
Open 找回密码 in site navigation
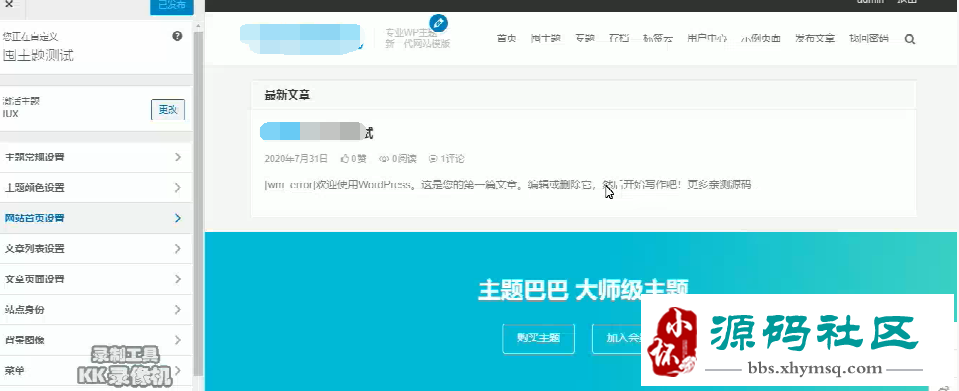point(868,39)
